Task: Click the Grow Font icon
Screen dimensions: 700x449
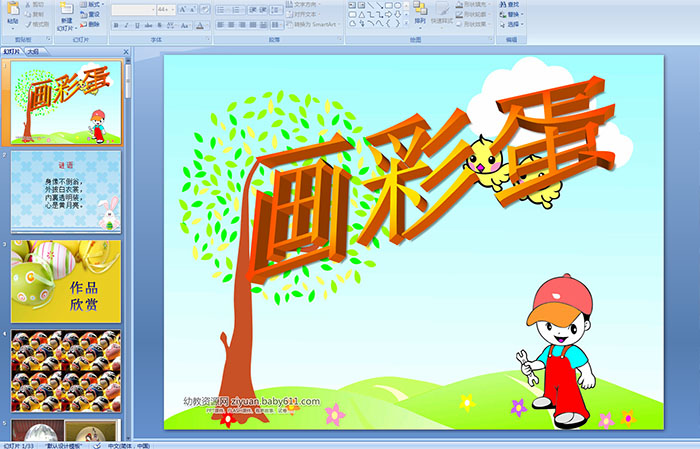Action: tap(183, 9)
